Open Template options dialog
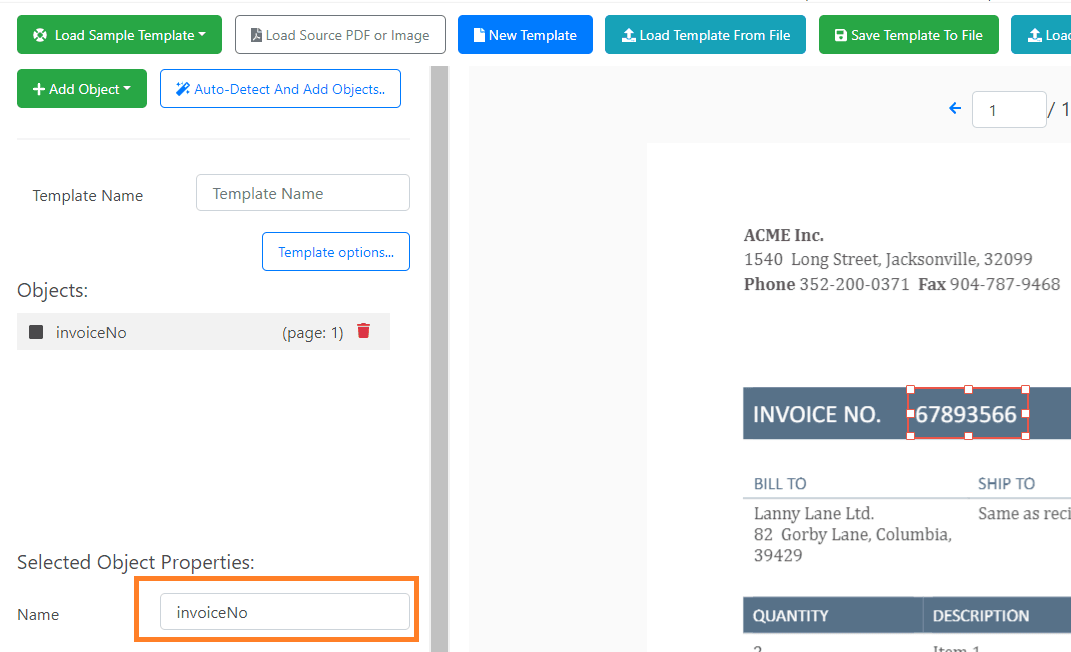Screen dimensions: 1071x652 point(335,251)
